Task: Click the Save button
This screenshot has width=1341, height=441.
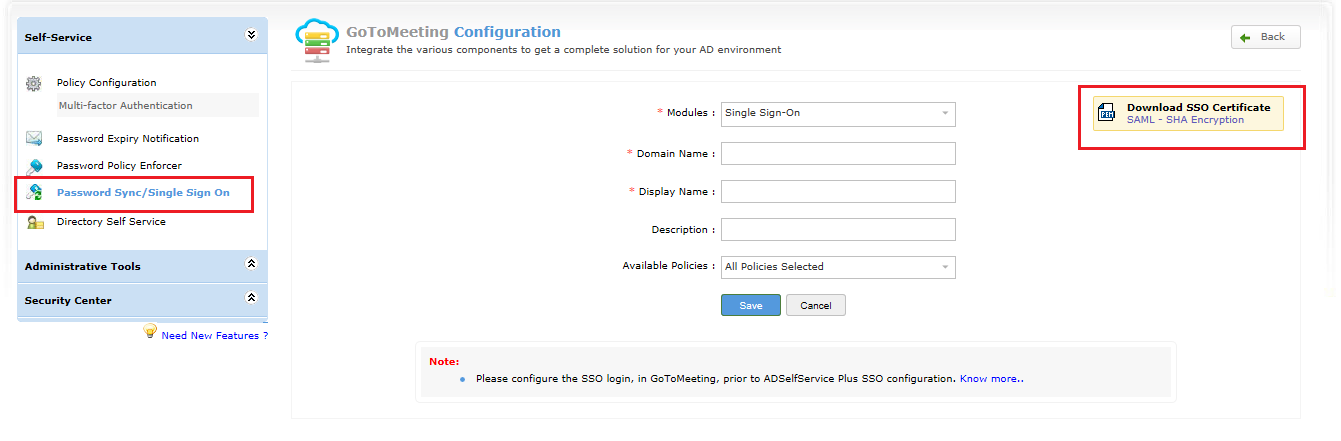Action: (750, 305)
